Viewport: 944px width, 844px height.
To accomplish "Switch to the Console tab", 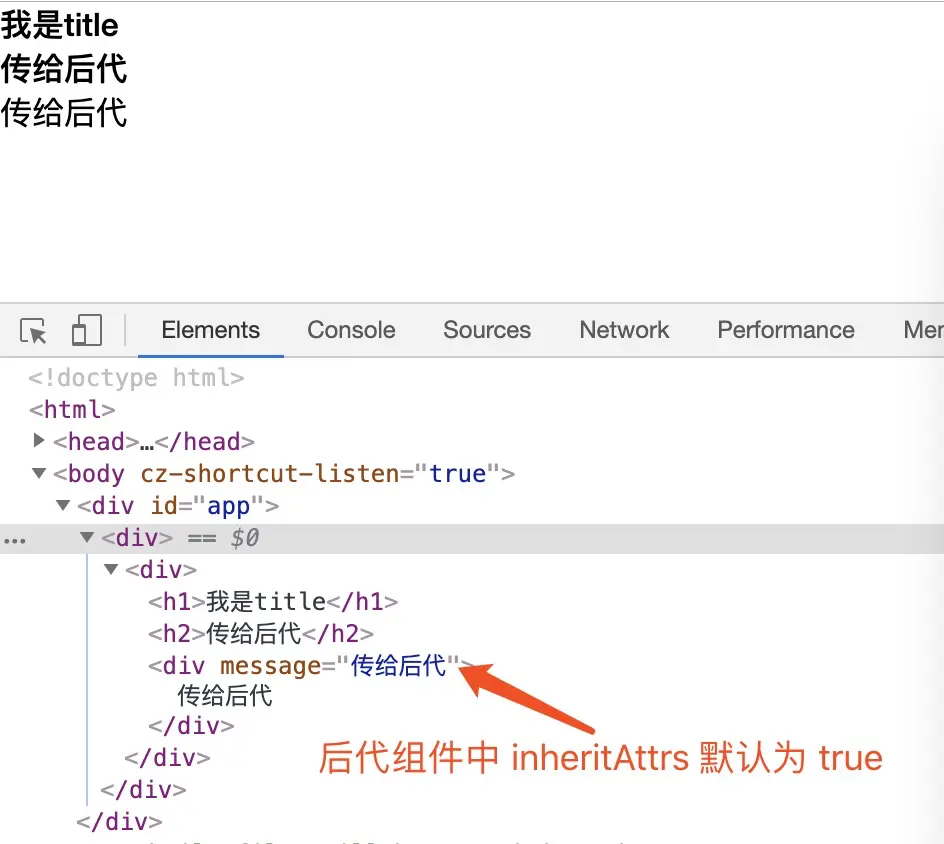I will coord(351,329).
